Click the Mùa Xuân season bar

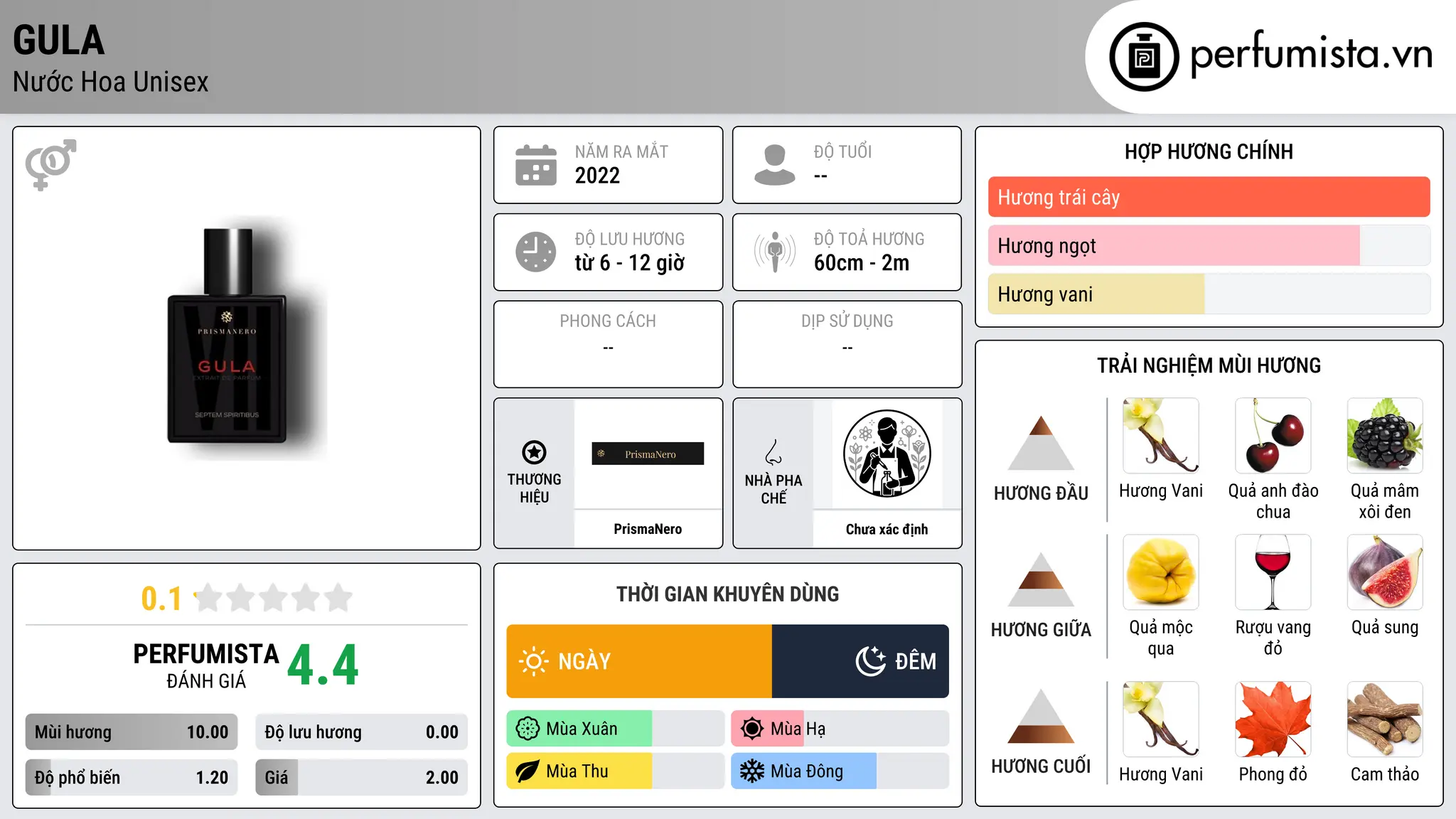[x=615, y=729]
